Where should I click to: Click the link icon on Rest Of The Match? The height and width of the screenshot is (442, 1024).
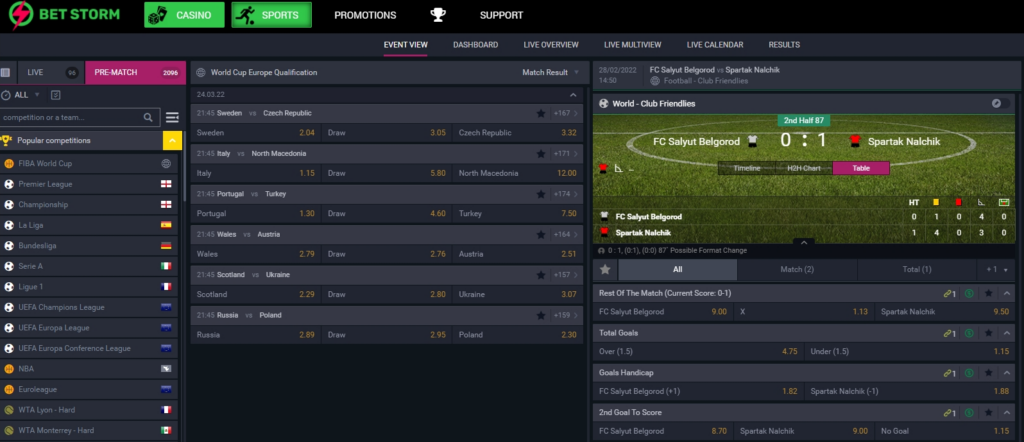click(950, 293)
